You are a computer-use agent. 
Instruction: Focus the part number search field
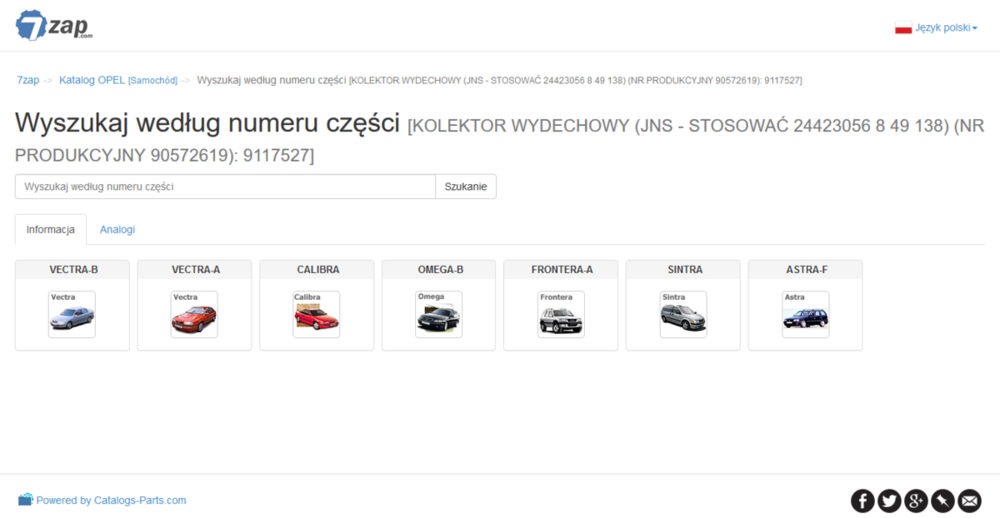point(225,187)
